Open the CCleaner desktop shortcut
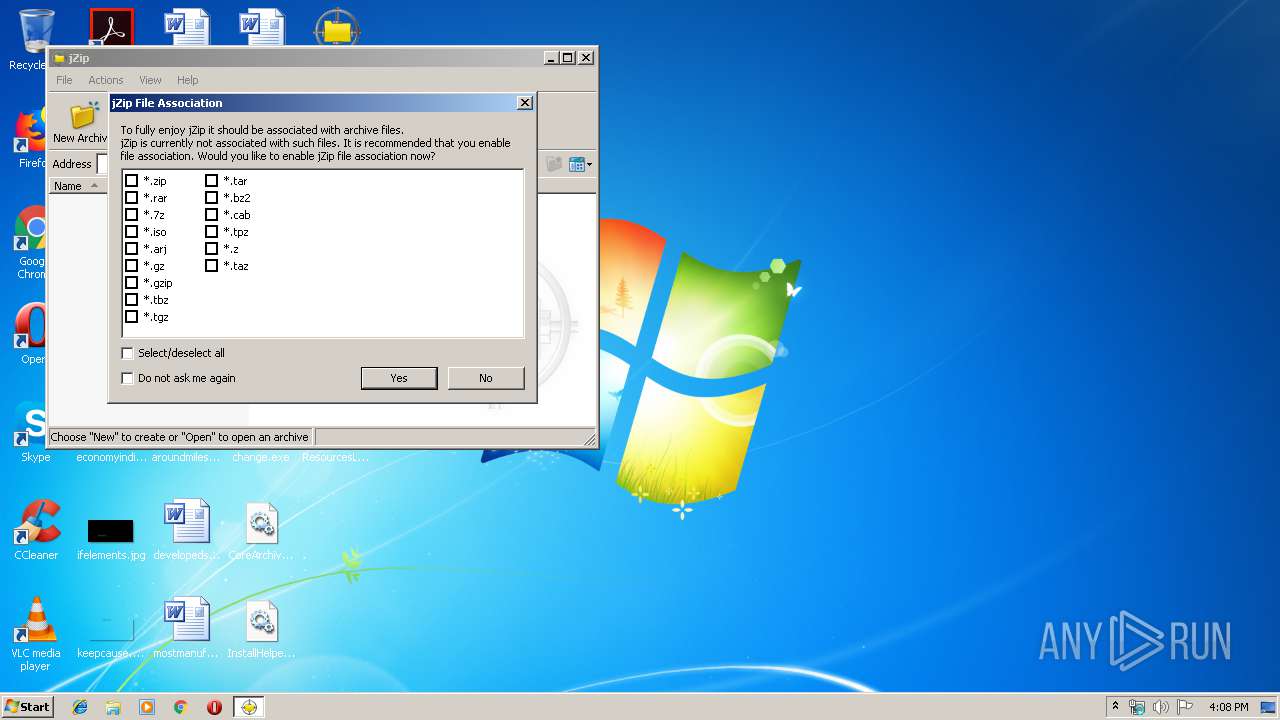Screen dimensions: 1280x720 36,530
